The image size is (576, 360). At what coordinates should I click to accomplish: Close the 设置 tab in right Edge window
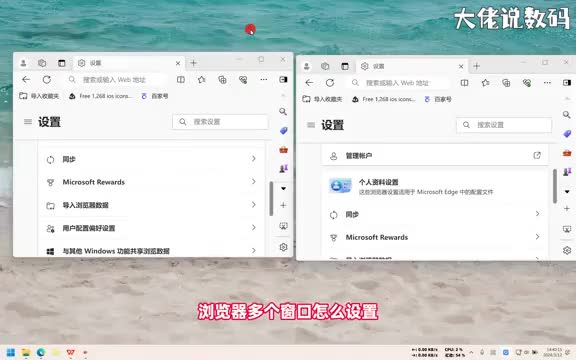point(461,66)
